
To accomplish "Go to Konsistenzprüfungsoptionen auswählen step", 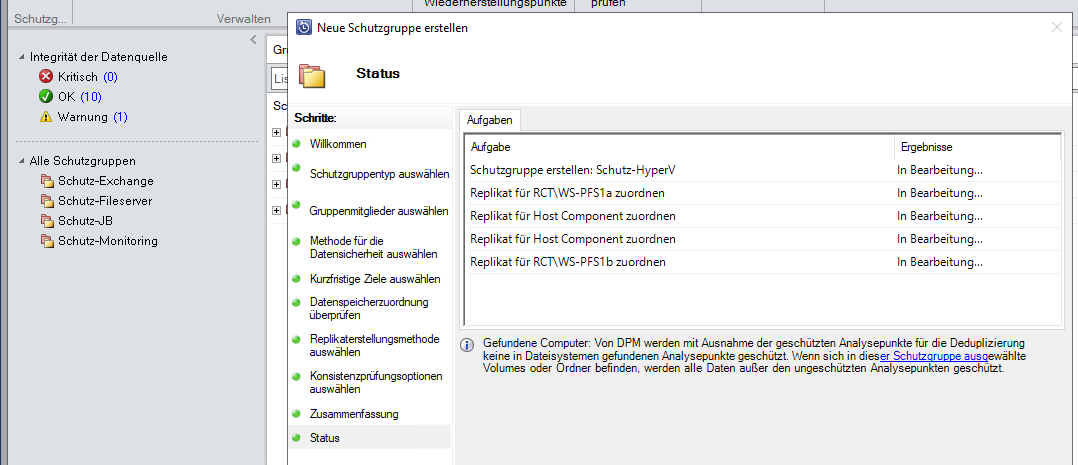I will 376,382.
